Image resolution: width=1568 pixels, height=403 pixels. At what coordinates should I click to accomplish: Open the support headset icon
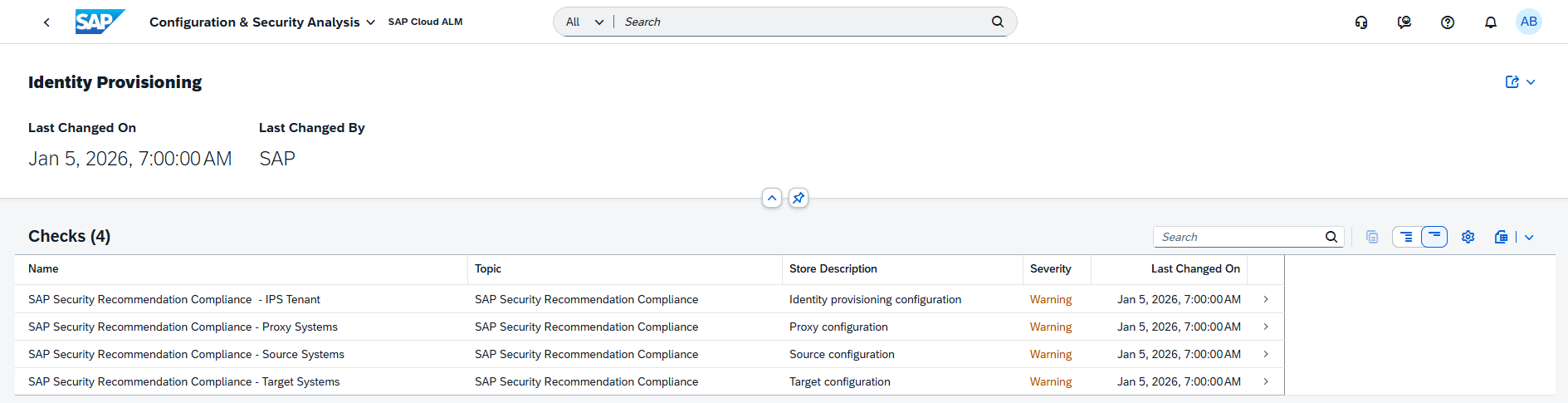[x=1361, y=22]
